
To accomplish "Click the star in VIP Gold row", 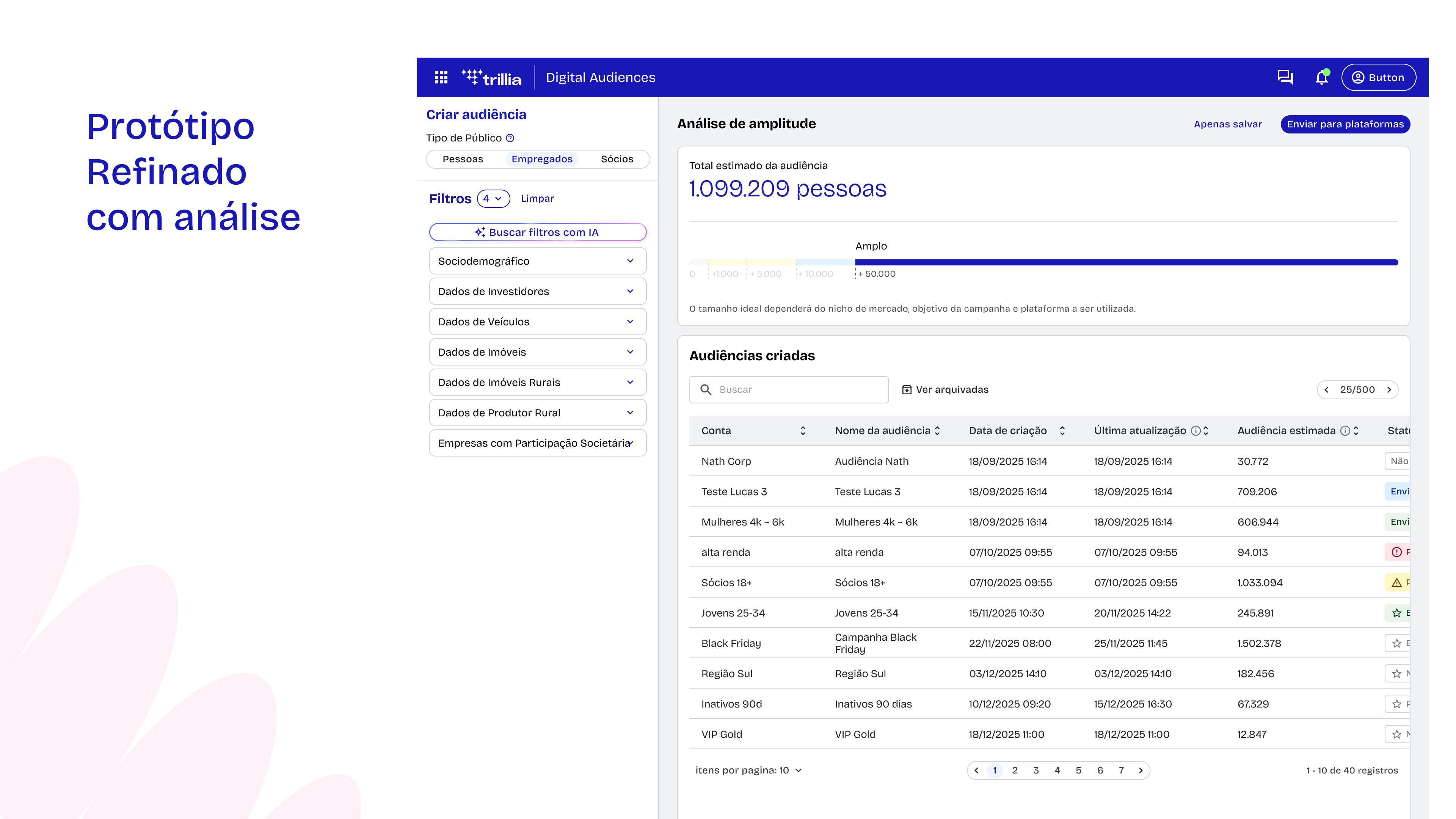I will click(1396, 734).
